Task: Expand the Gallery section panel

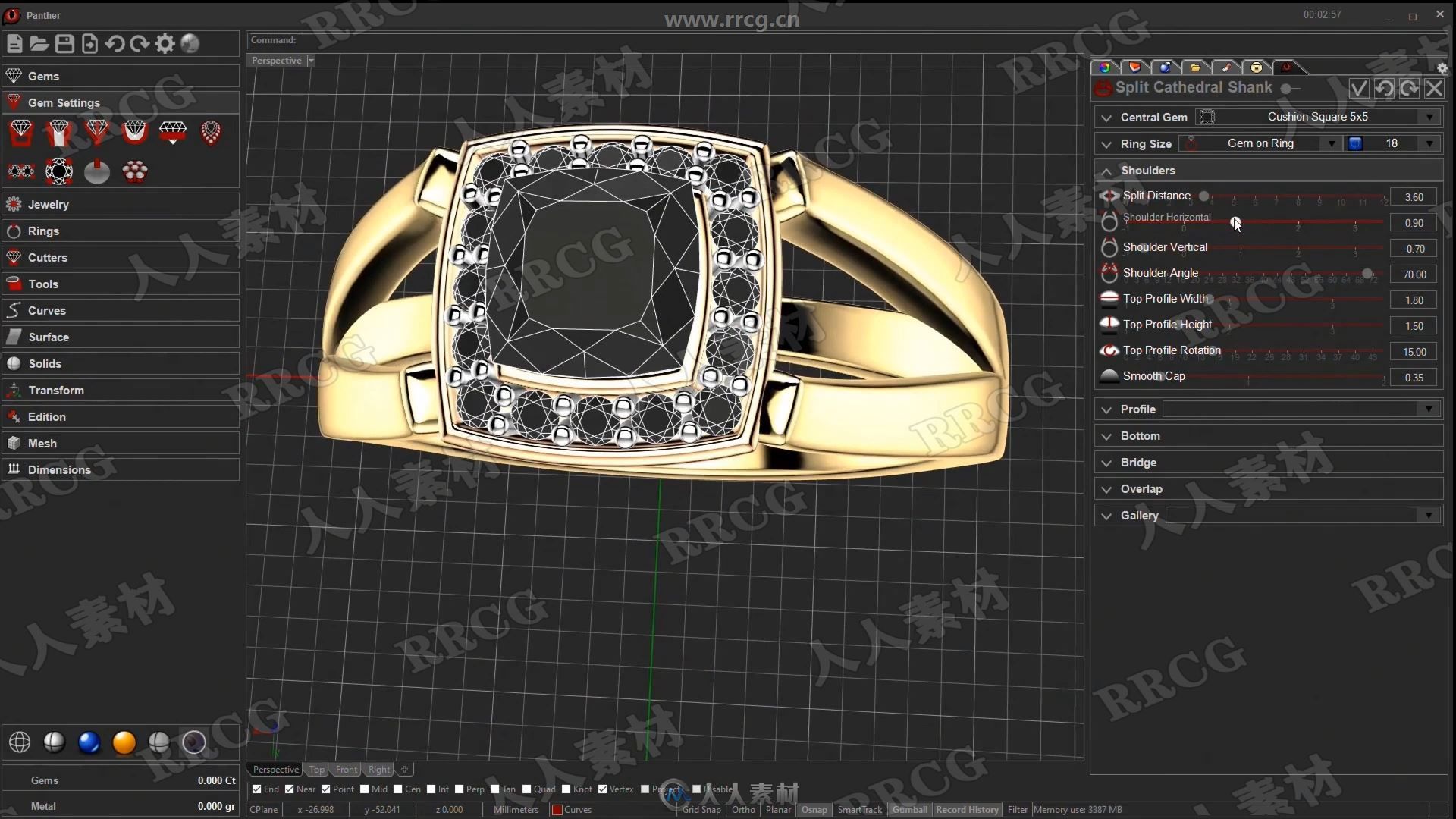Action: 1106,514
